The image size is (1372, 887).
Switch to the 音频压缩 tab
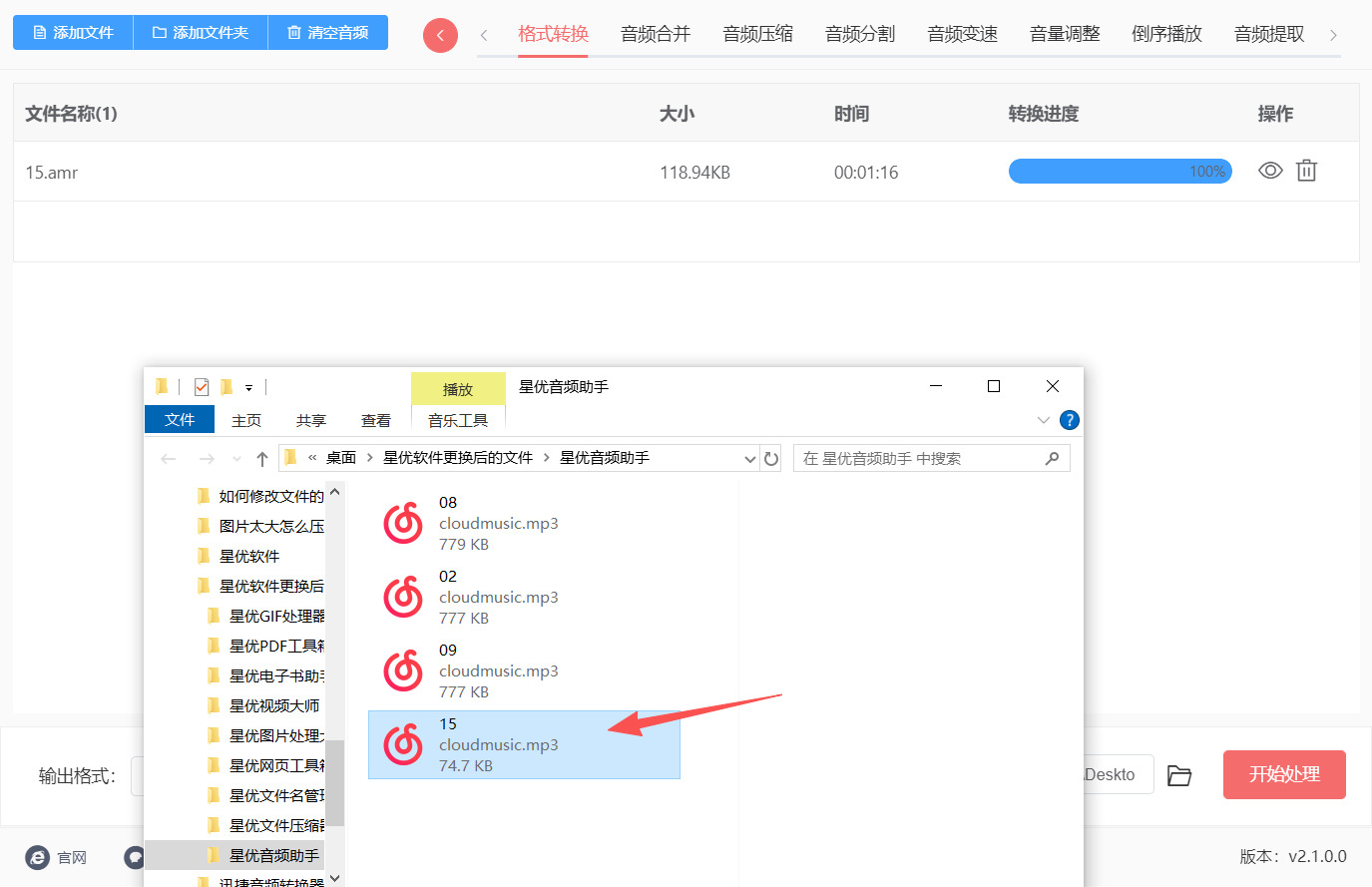758,34
